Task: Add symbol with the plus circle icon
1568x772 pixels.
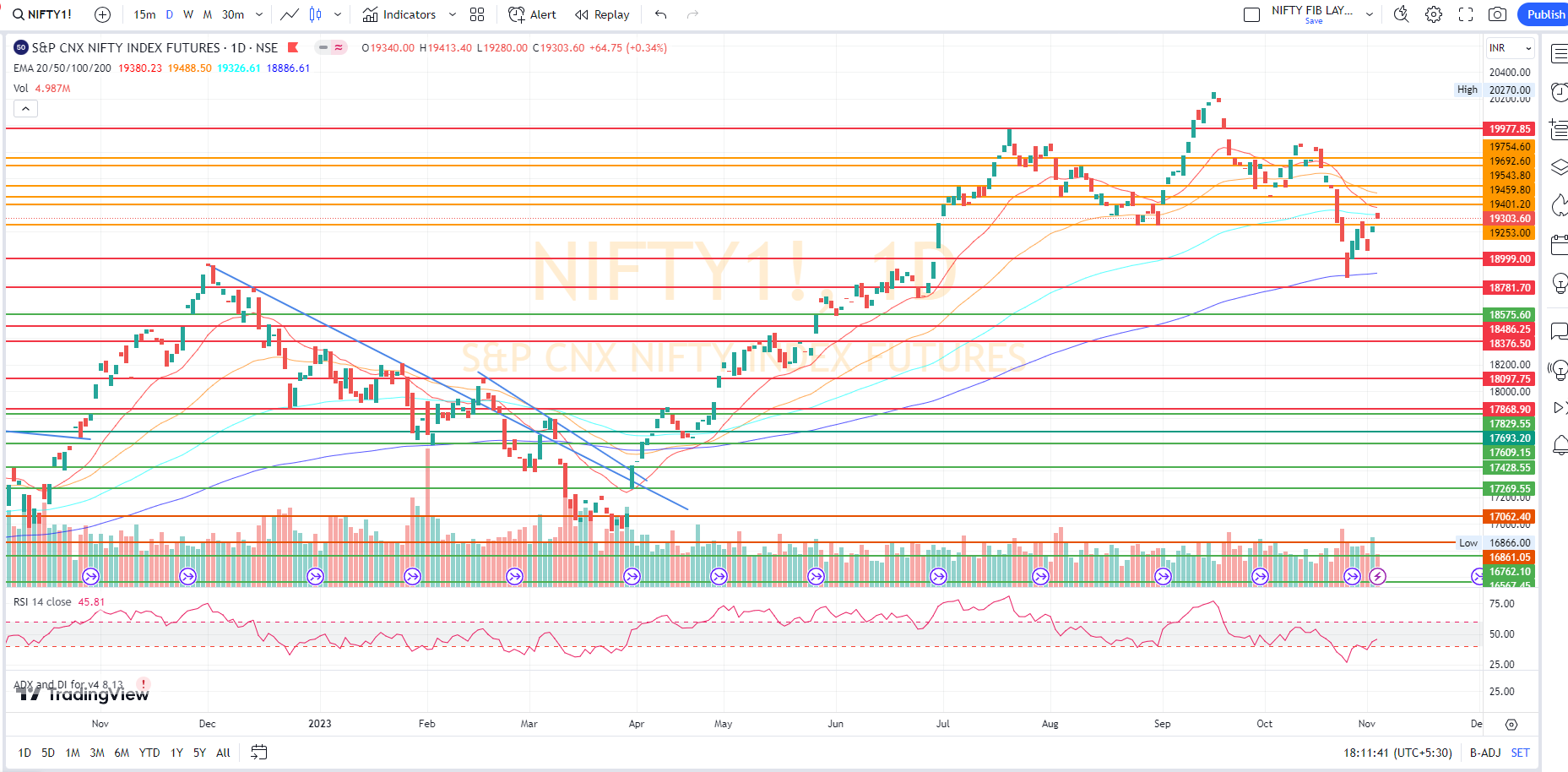Action: 102,14
